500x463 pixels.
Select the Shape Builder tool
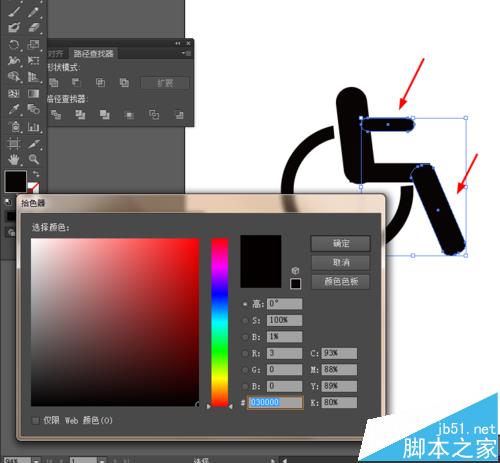(14, 77)
